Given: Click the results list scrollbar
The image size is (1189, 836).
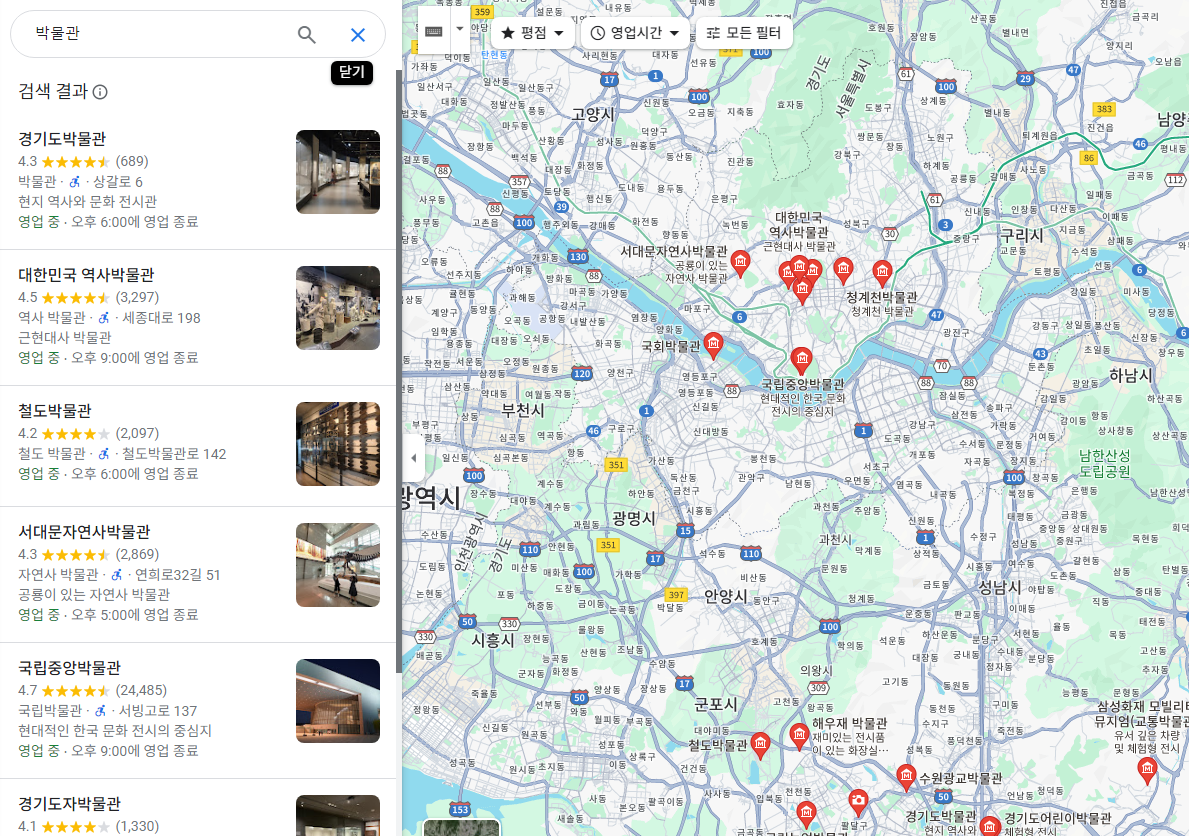Looking at the screenshot, I should [x=399, y=372].
